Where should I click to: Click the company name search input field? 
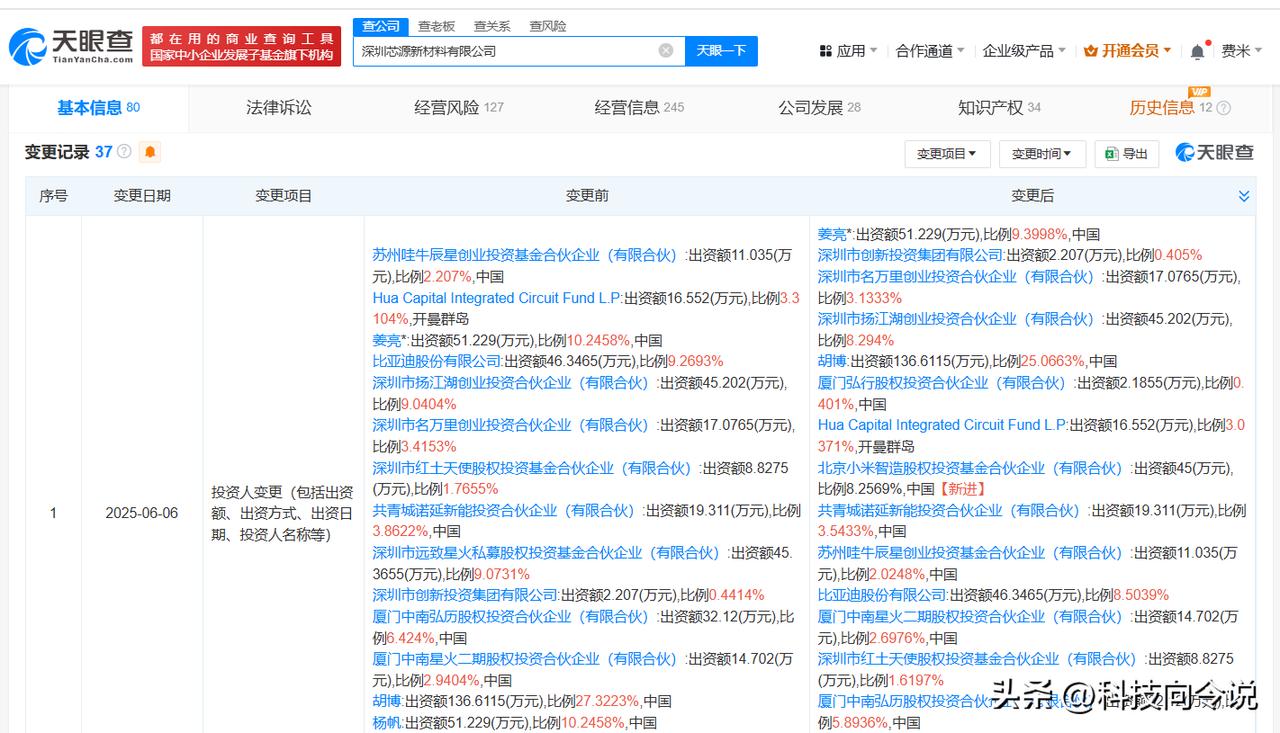[505, 51]
